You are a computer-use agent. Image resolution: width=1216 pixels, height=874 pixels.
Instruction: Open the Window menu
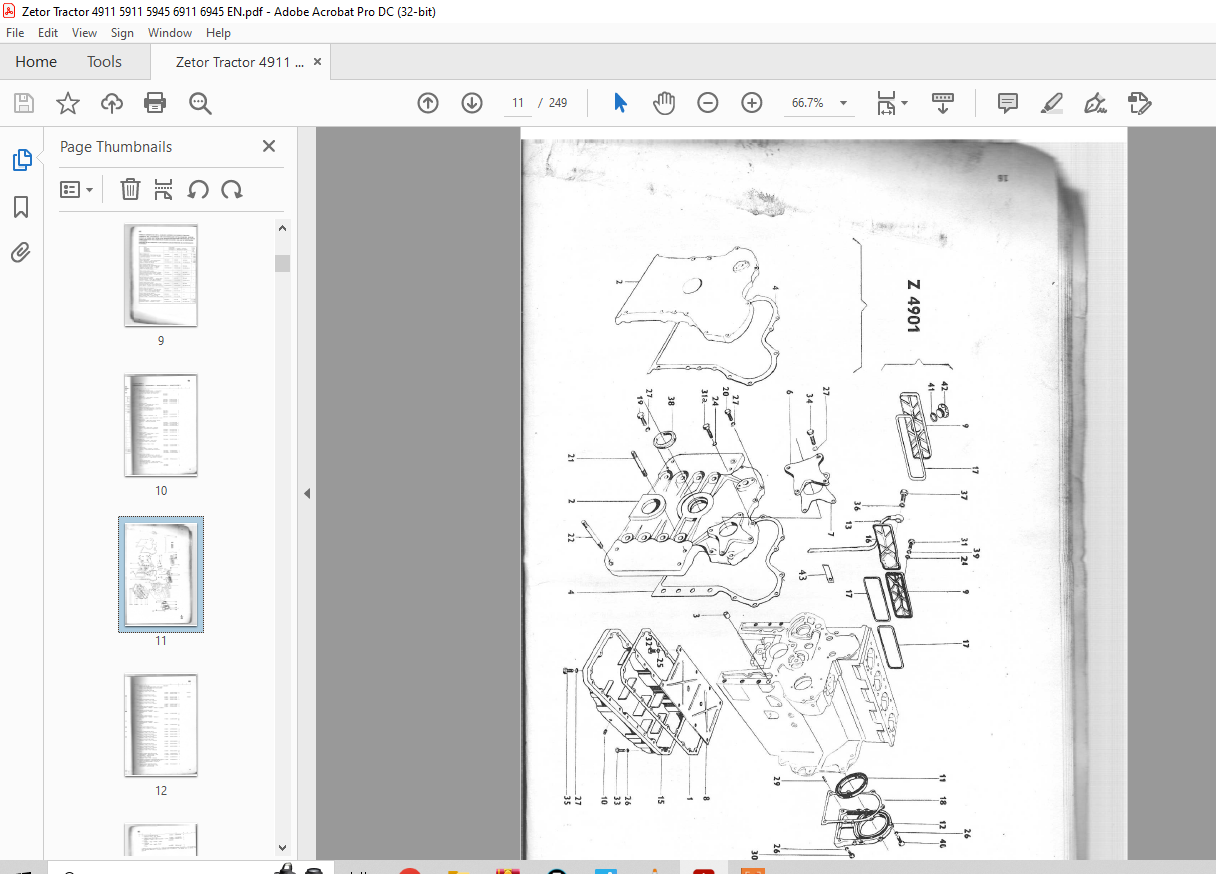pos(170,33)
